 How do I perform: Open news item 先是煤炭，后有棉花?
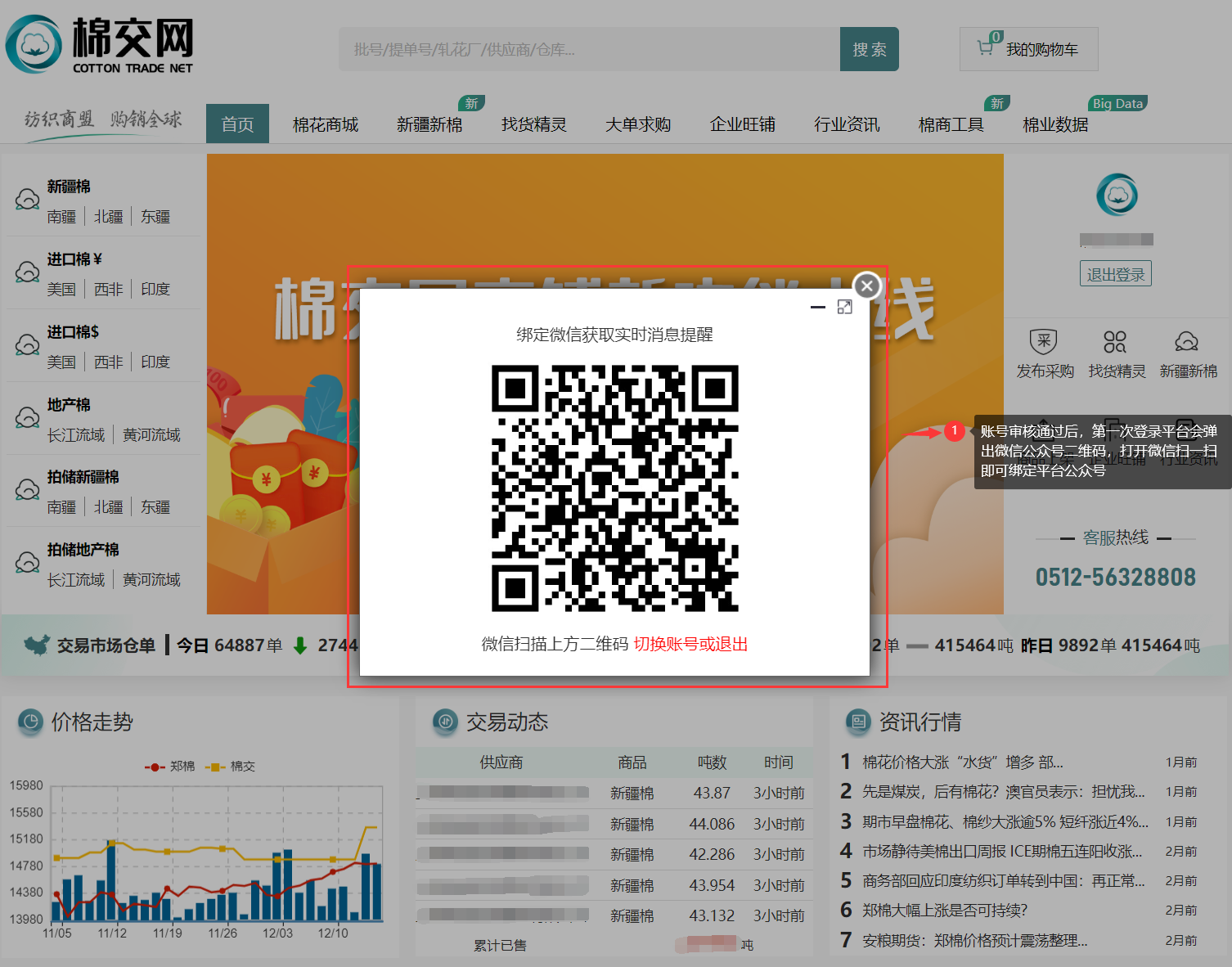pyautogui.click(x=1004, y=791)
